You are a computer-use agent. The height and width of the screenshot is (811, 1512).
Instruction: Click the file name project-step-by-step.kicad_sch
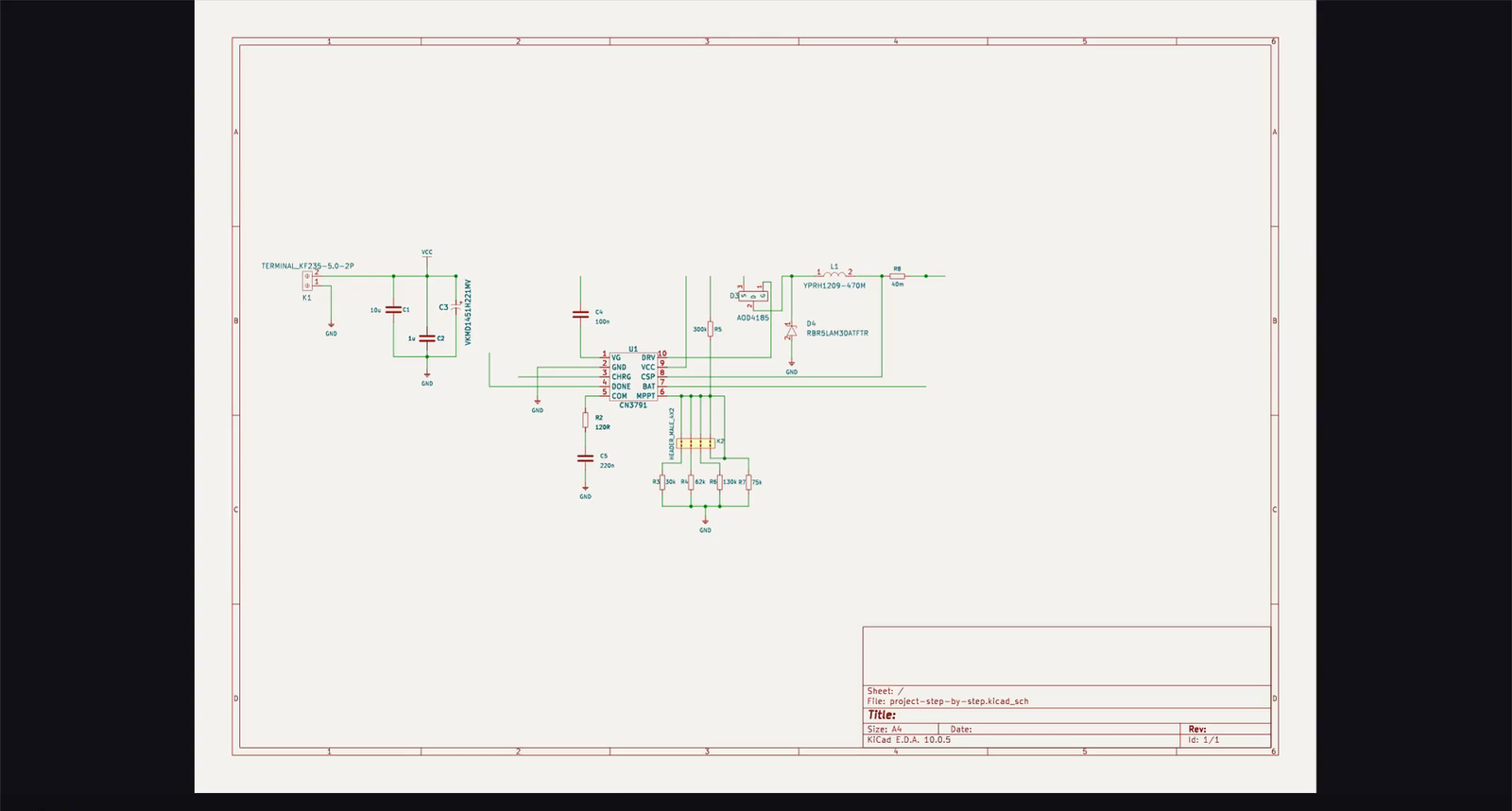[x=959, y=701]
